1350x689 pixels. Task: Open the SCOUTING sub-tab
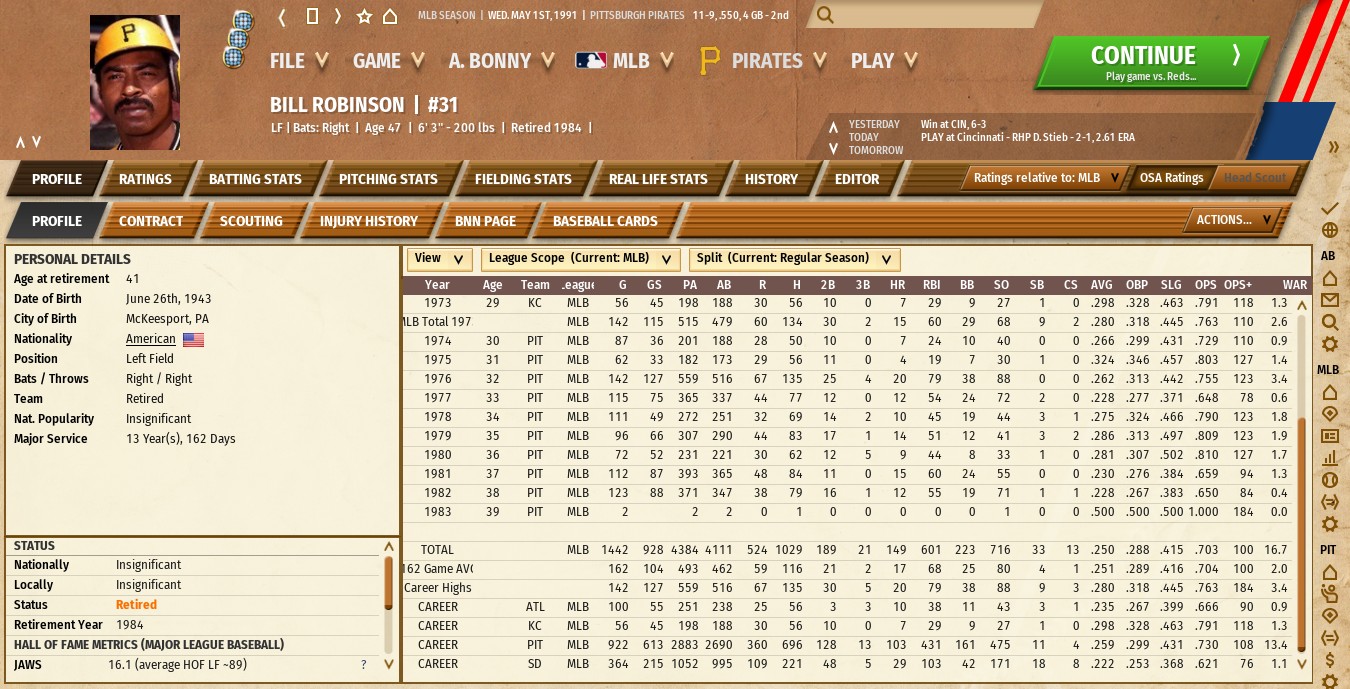click(251, 221)
